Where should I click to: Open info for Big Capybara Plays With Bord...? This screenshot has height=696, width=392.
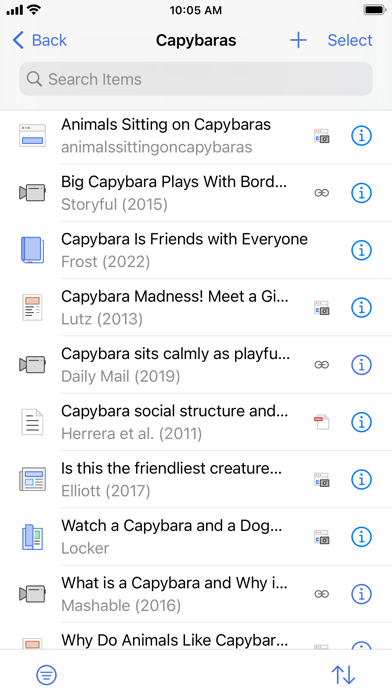(361, 193)
